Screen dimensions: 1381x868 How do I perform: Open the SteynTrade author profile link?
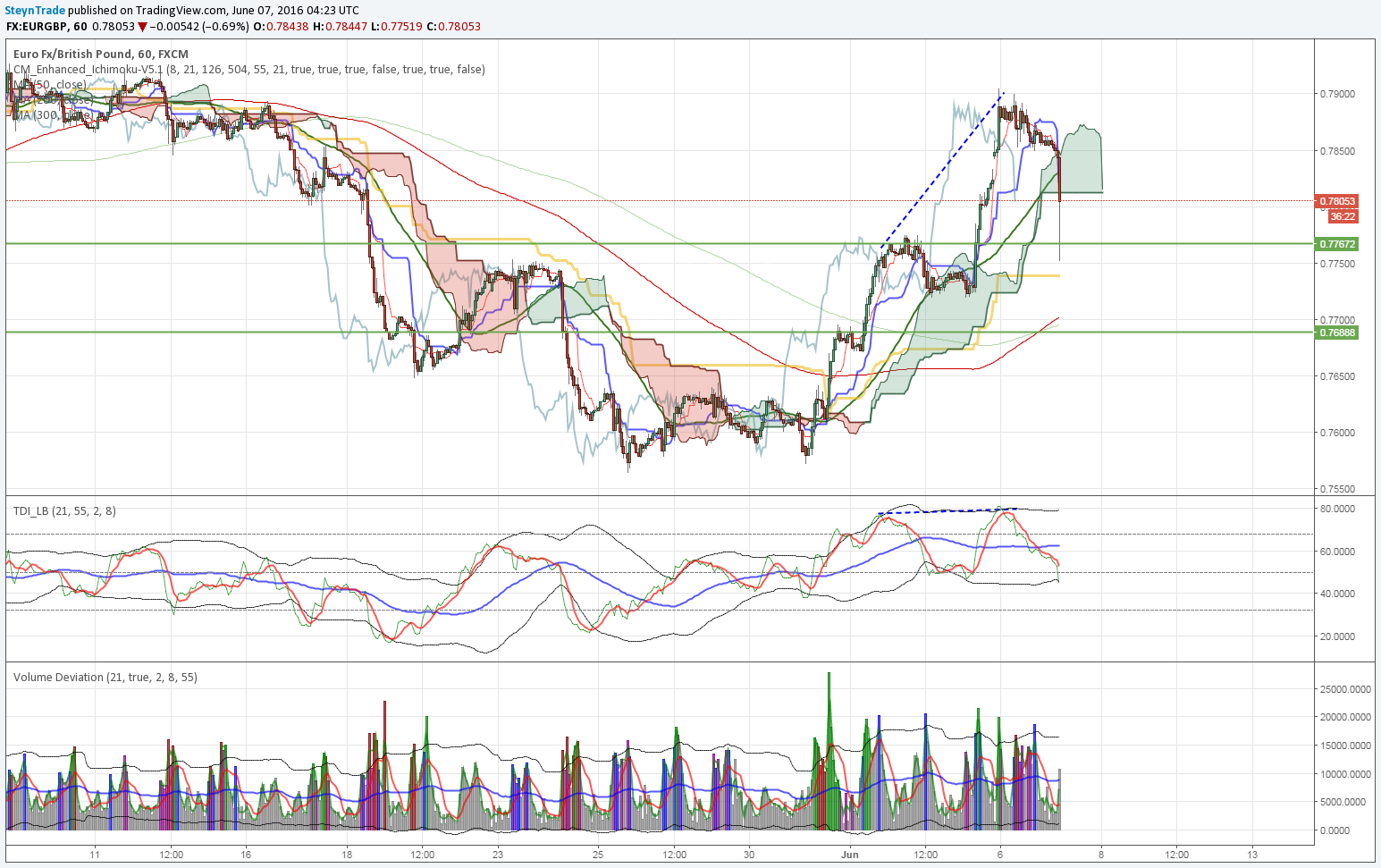click(x=35, y=10)
